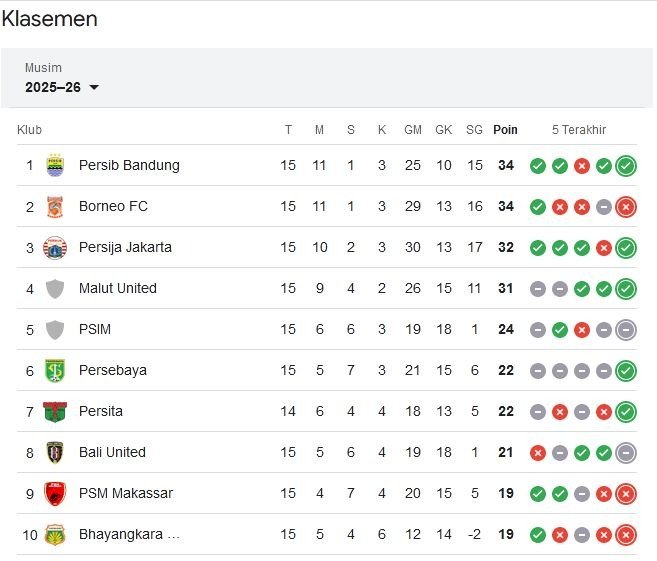Click the Persita club logo
Image resolution: width=657 pixels, height=561 pixels.
[55, 412]
